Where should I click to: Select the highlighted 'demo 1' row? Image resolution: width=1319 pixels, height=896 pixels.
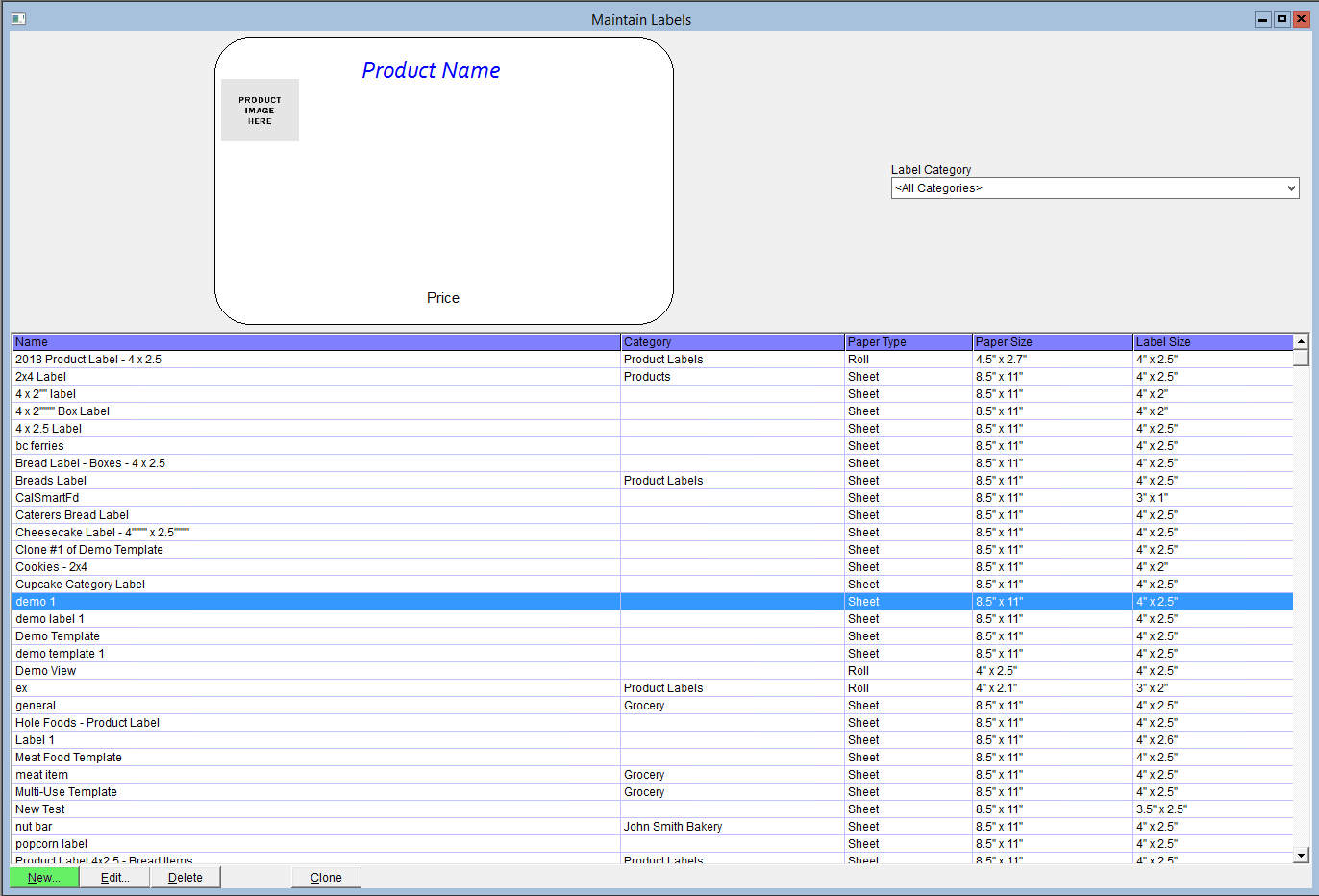tap(653, 602)
